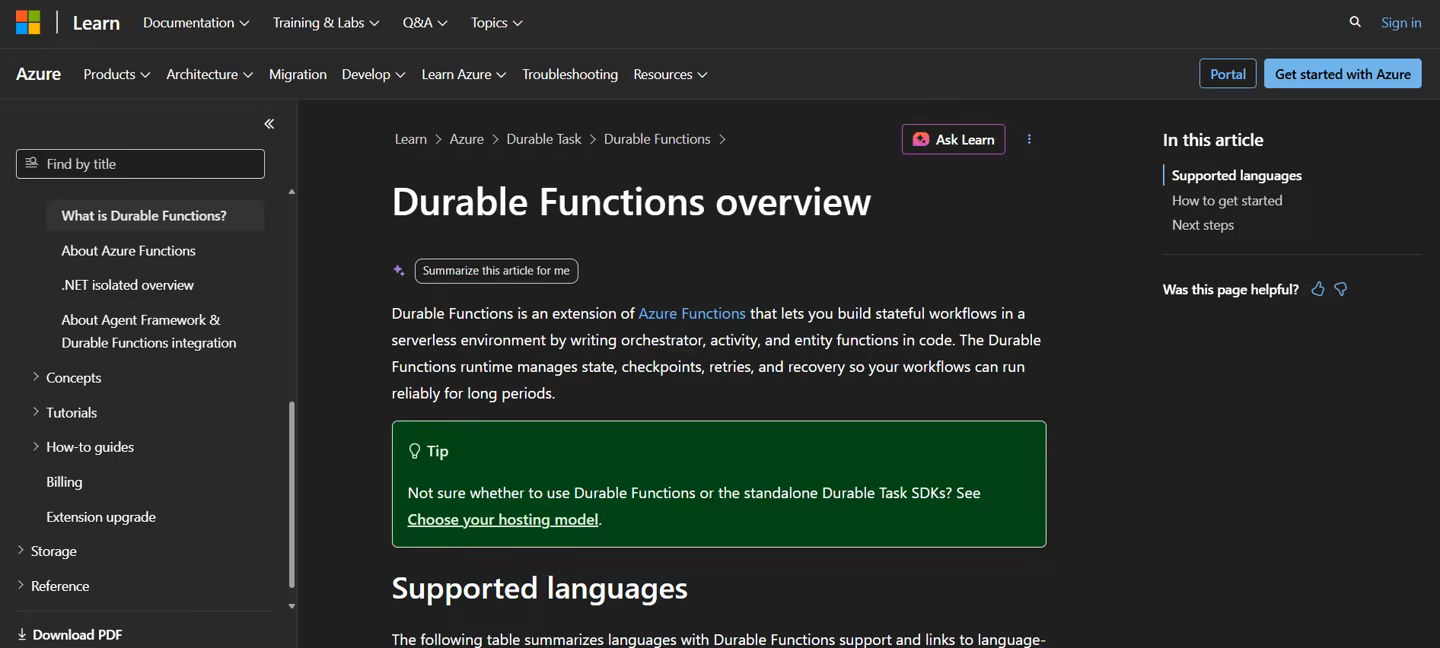
Task: Open the Architecture dropdown
Action: click(210, 74)
